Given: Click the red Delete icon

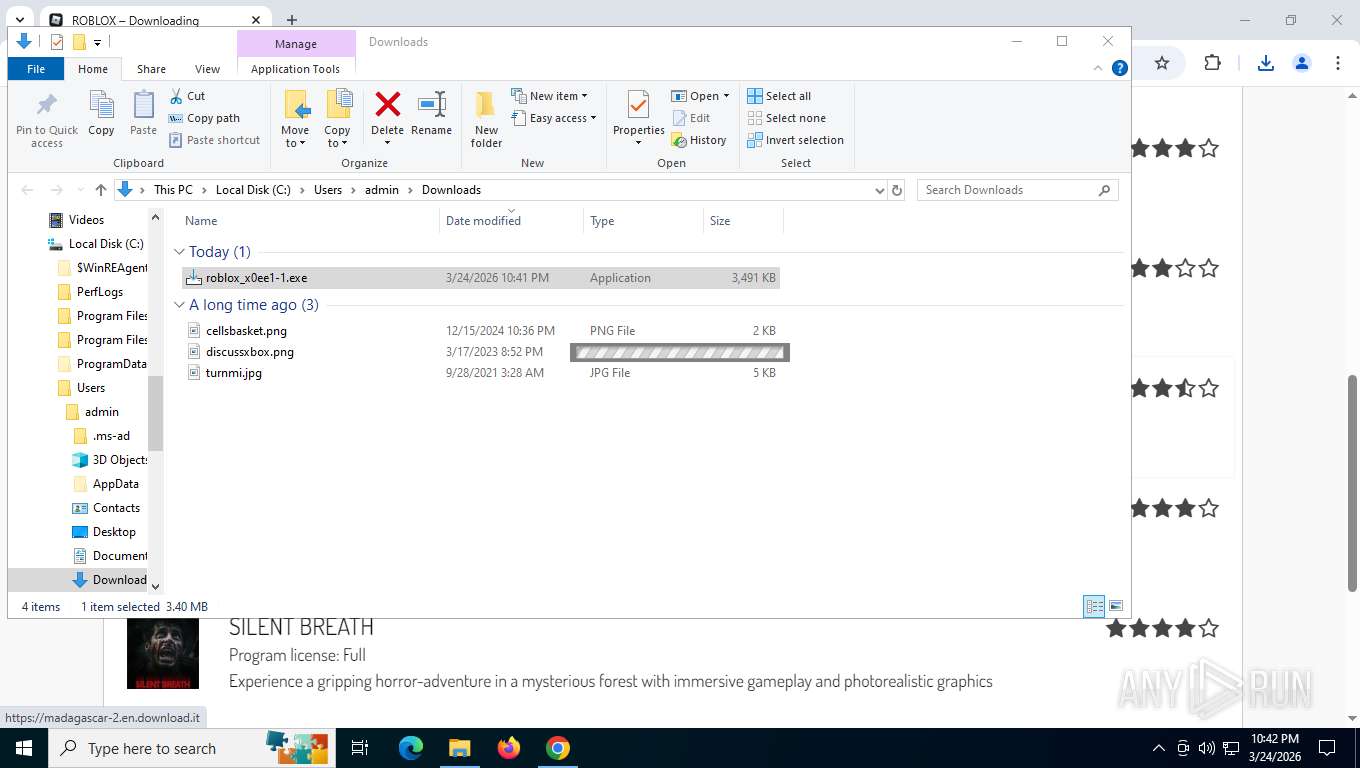Looking at the screenshot, I should pos(387,104).
